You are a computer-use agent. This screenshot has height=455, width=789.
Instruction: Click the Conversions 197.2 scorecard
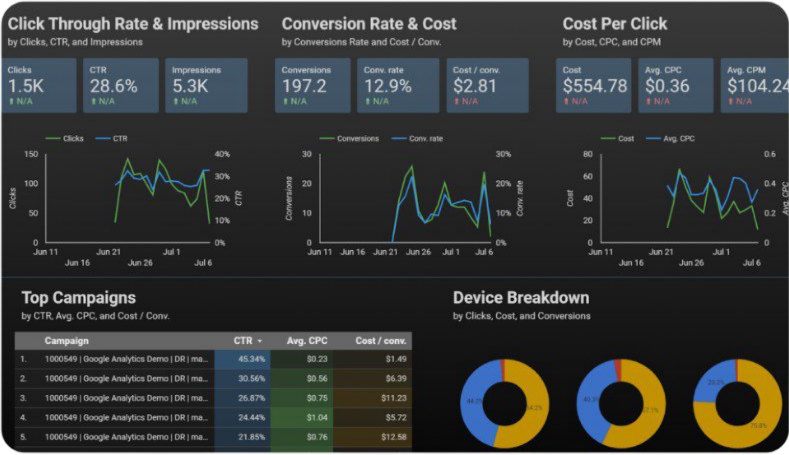click(x=312, y=84)
